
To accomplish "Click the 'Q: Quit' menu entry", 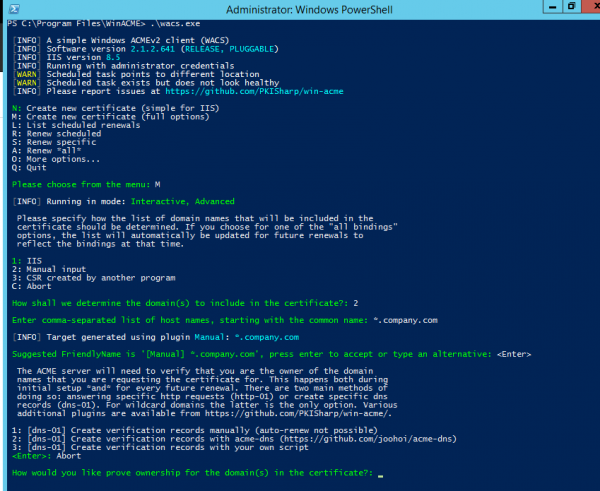I will (30, 167).
